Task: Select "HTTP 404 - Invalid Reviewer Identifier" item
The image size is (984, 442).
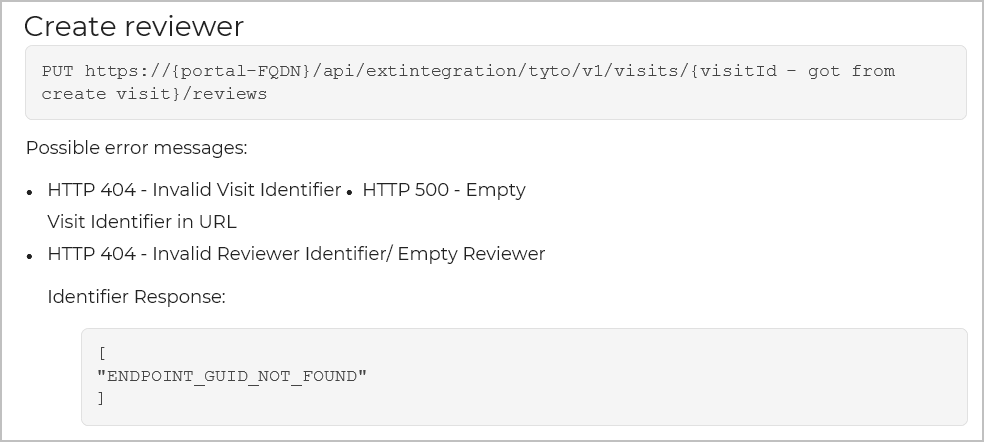Action: 217,254
